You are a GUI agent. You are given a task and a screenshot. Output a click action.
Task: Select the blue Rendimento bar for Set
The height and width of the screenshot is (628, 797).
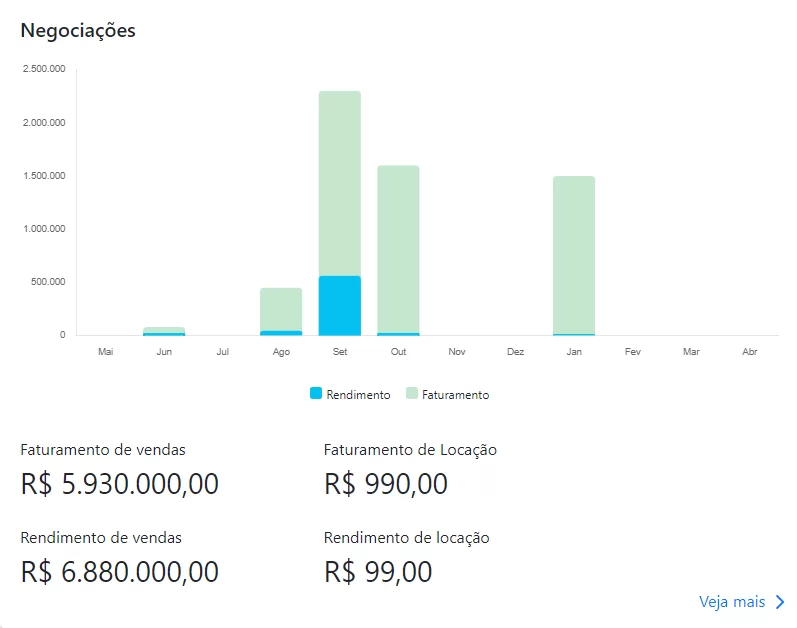[x=340, y=306]
